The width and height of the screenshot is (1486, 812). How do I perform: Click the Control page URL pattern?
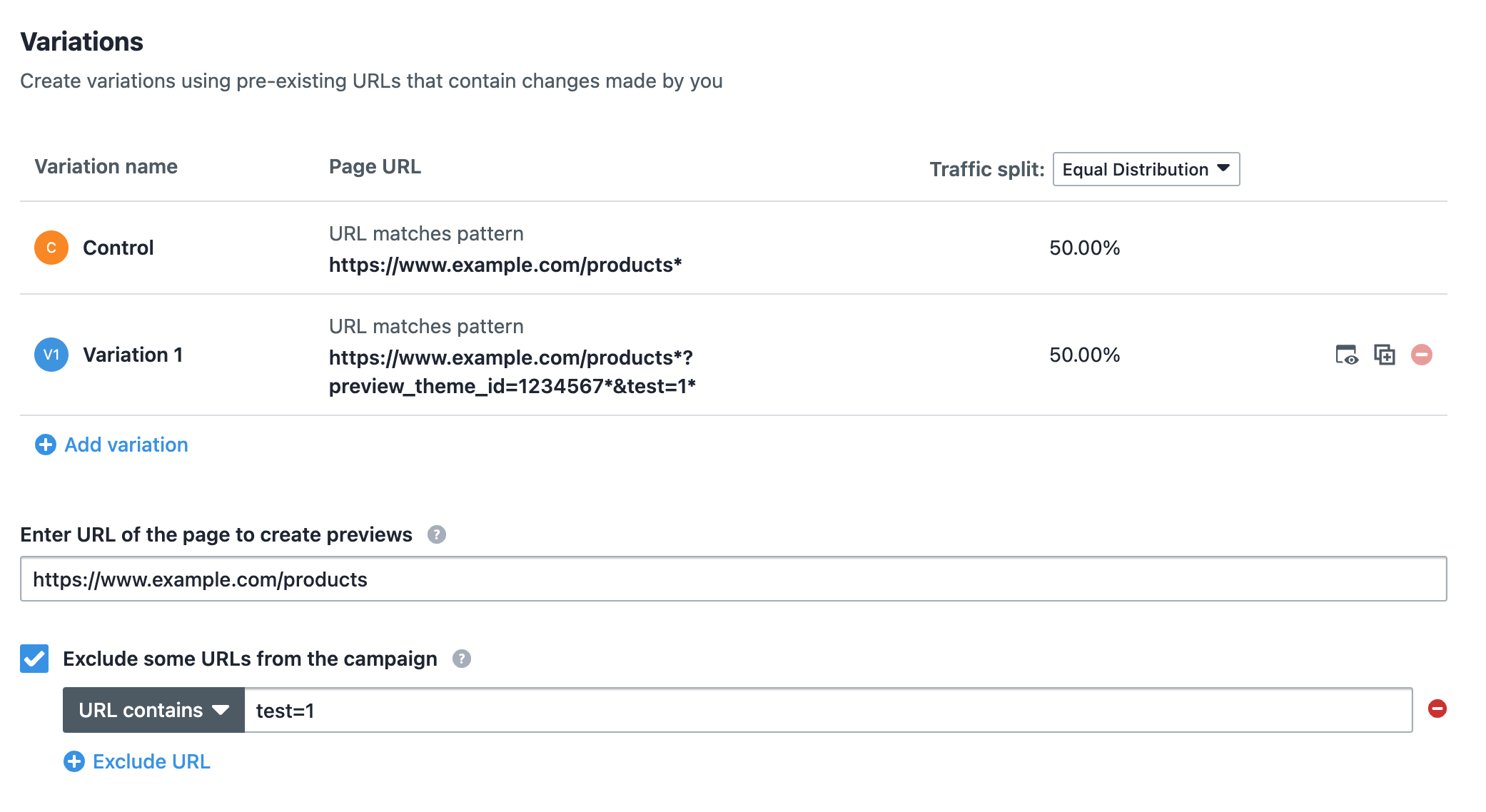click(505, 265)
